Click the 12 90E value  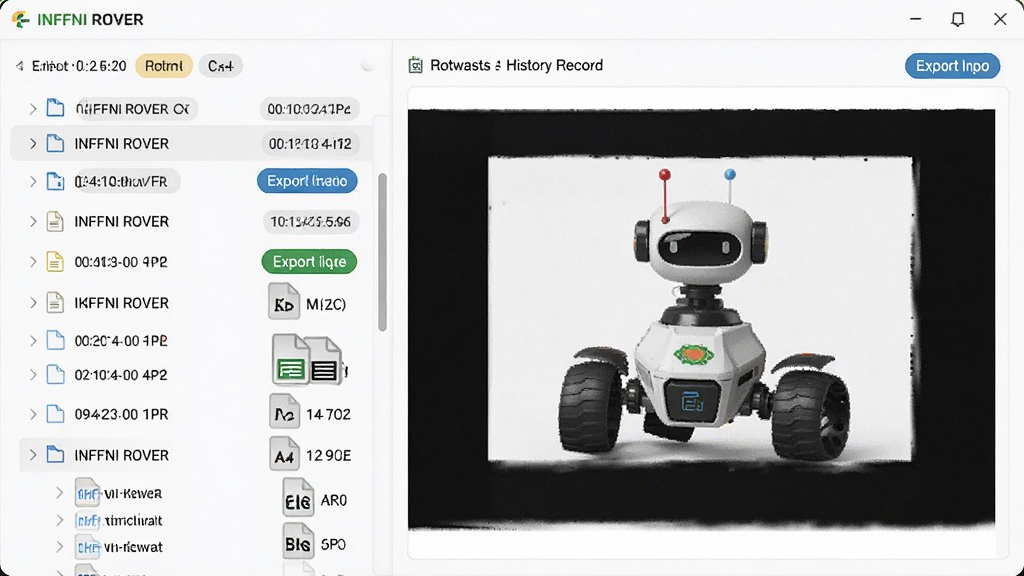pos(328,455)
